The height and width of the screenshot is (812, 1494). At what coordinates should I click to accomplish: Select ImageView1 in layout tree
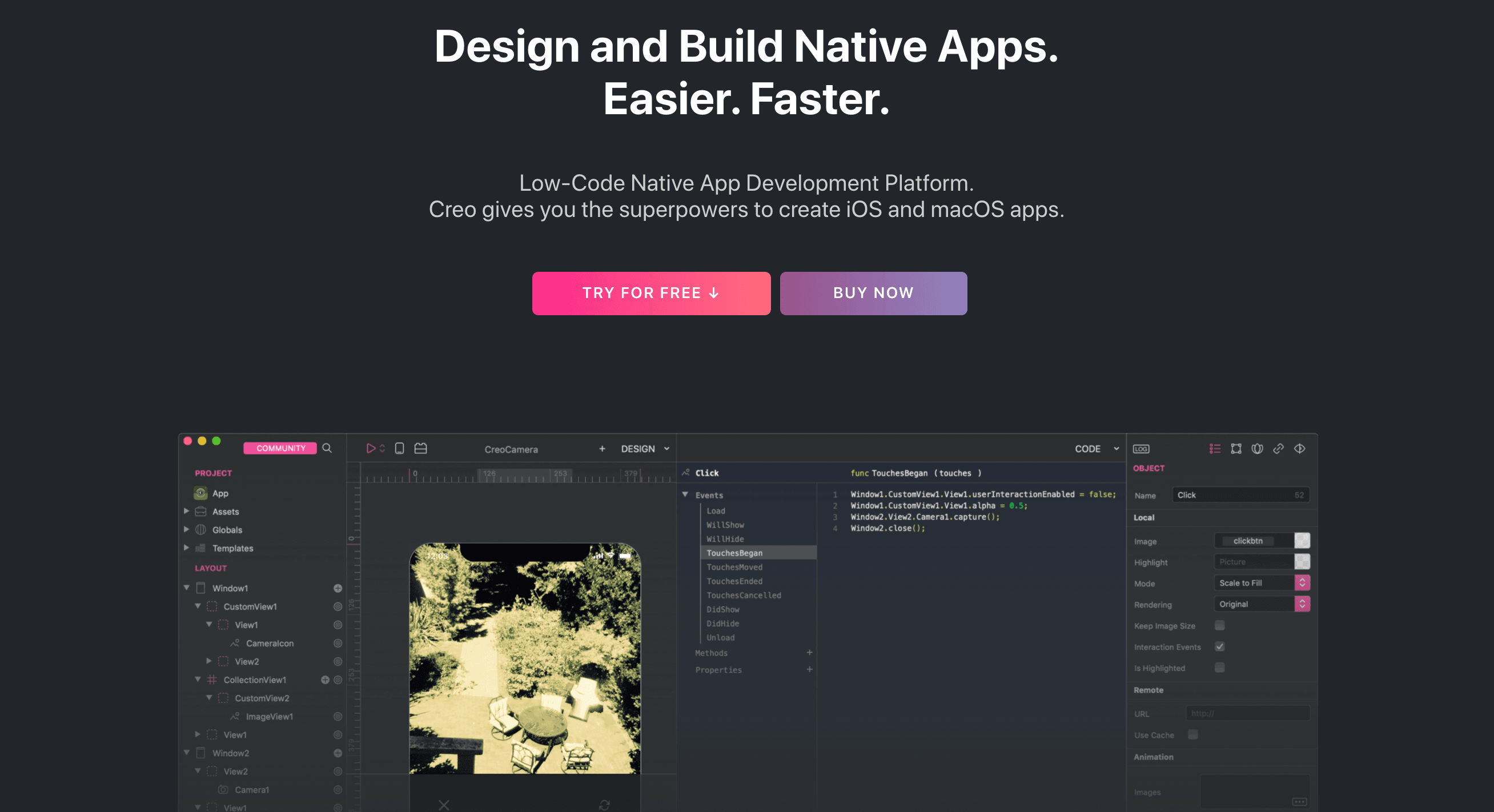tap(269, 716)
